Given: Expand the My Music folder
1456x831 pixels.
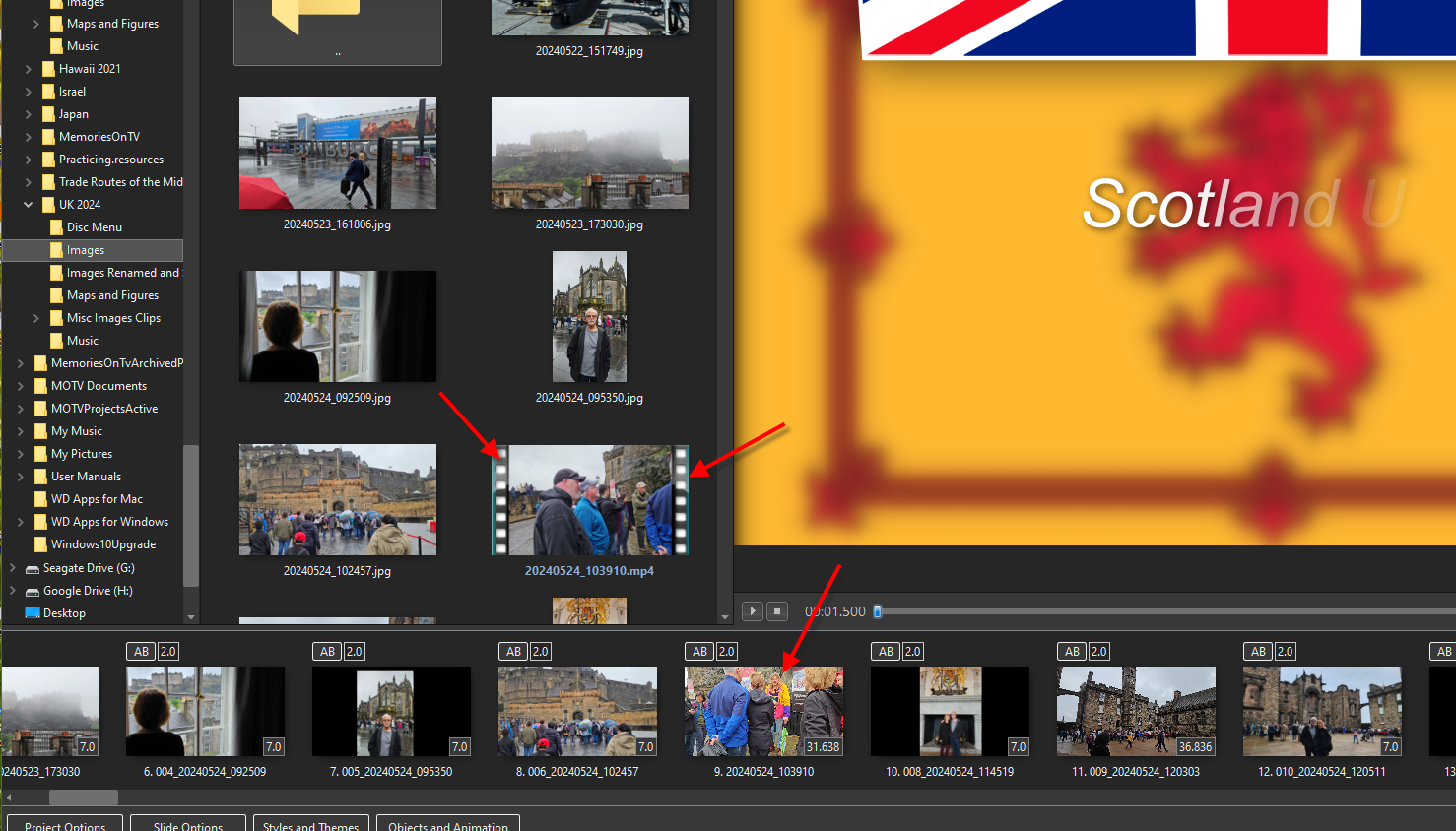Looking at the screenshot, I should pyautogui.click(x=21, y=431).
